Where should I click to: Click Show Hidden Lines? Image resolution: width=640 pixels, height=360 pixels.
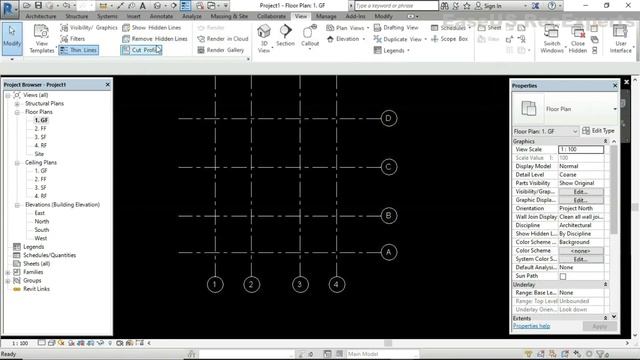[x=152, y=27]
